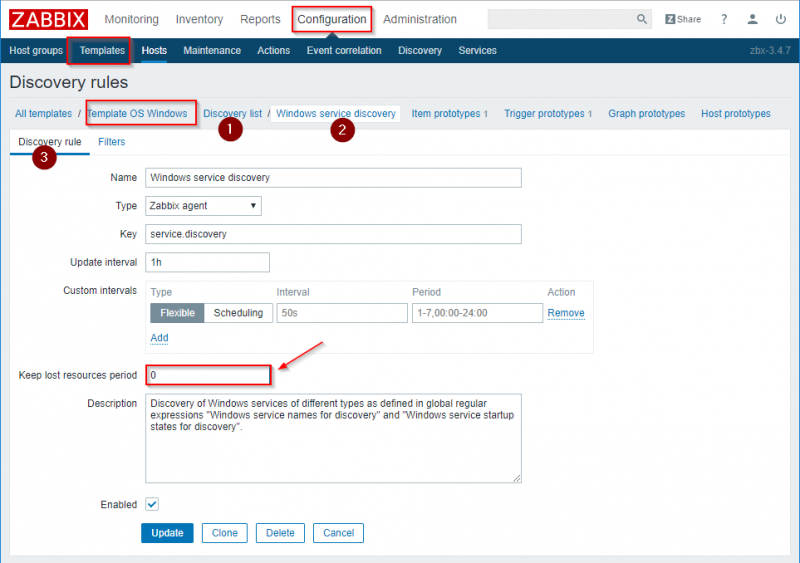Focus the Name input field
800x563 pixels.
(333, 178)
